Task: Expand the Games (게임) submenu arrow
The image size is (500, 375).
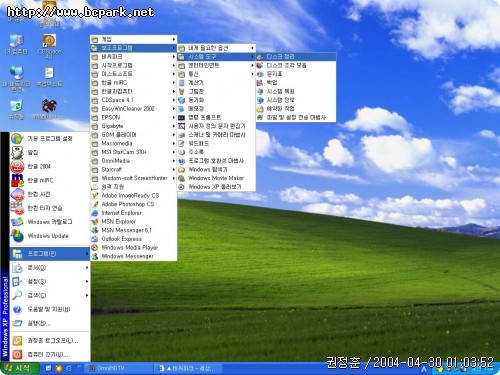Action: [x=174, y=39]
